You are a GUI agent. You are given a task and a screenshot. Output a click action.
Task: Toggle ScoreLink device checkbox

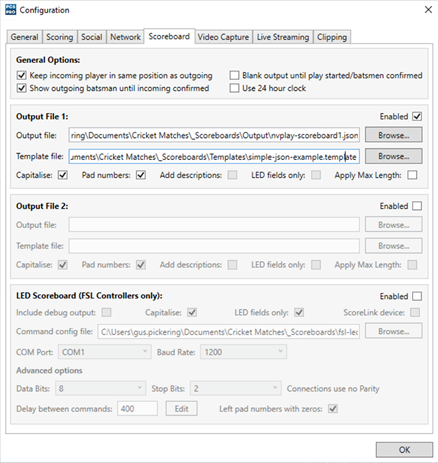(x=415, y=313)
